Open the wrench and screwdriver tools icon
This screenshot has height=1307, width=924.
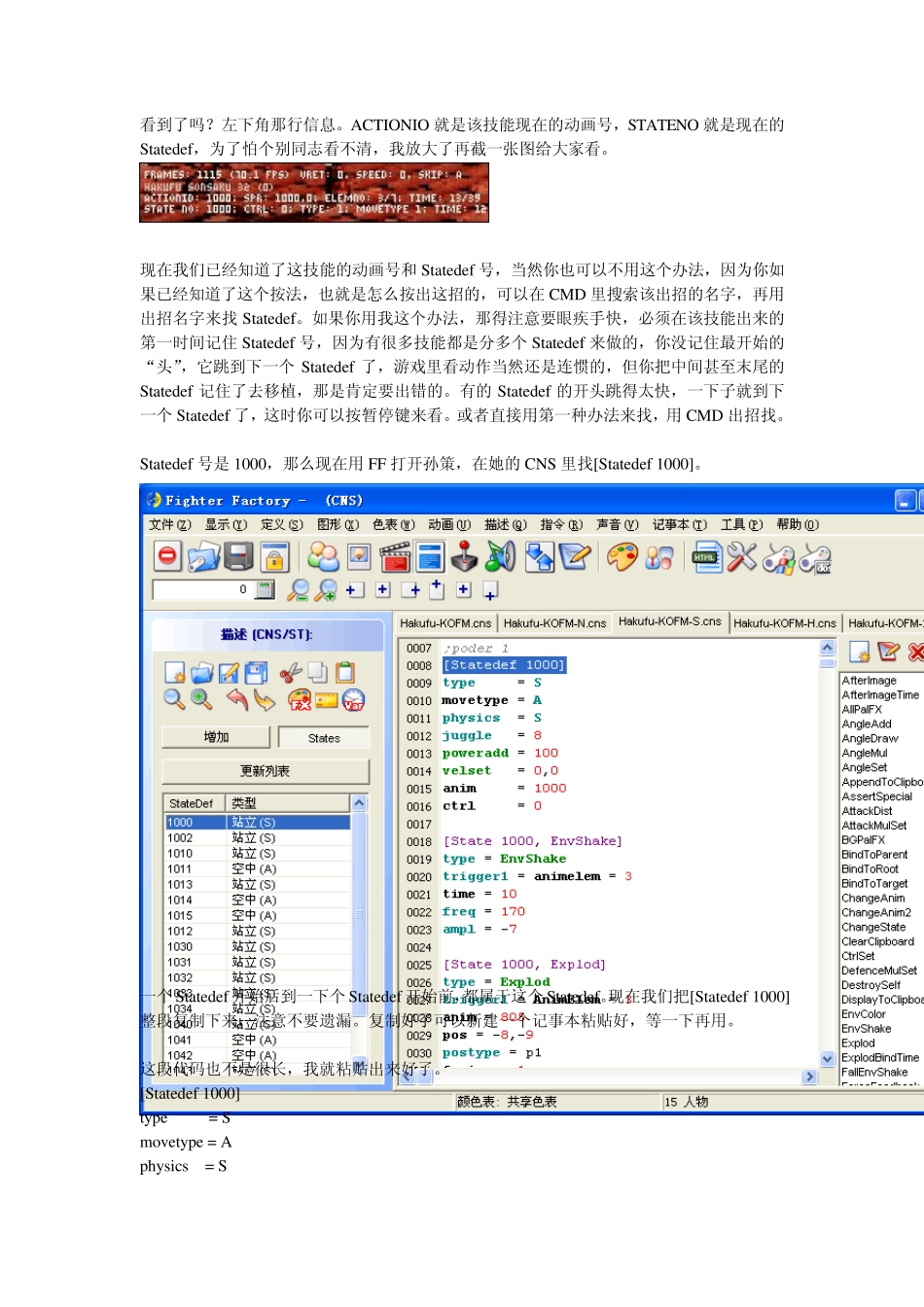(x=742, y=556)
